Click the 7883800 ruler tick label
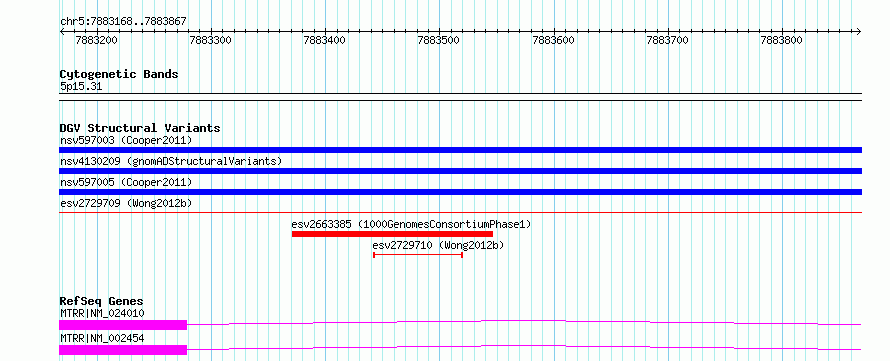Screen dimensions: 890x361 coord(782,40)
